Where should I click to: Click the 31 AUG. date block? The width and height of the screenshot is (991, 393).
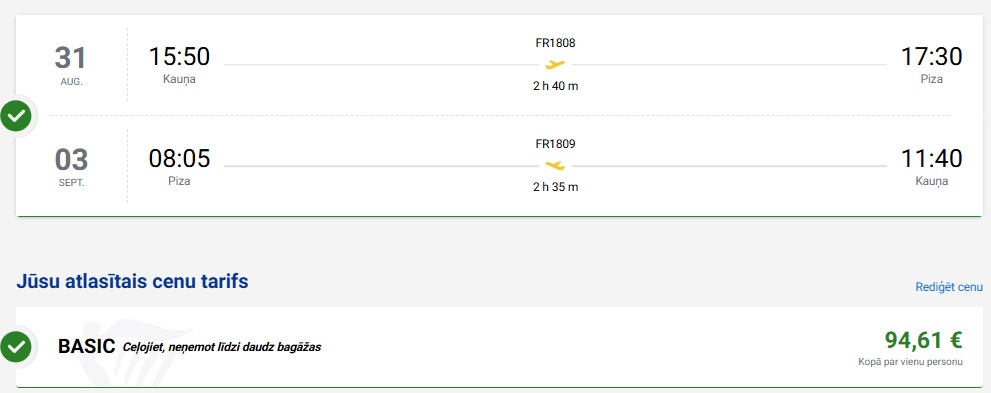(71, 65)
